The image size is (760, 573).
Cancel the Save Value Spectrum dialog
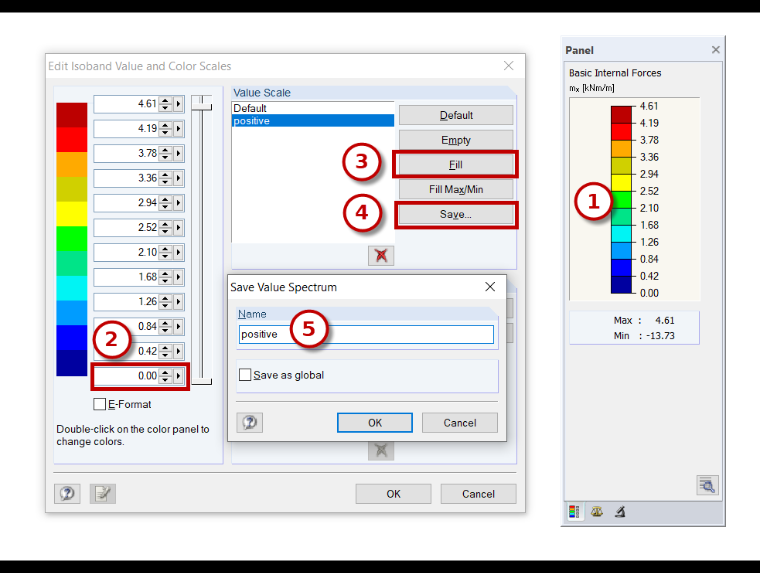(459, 423)
